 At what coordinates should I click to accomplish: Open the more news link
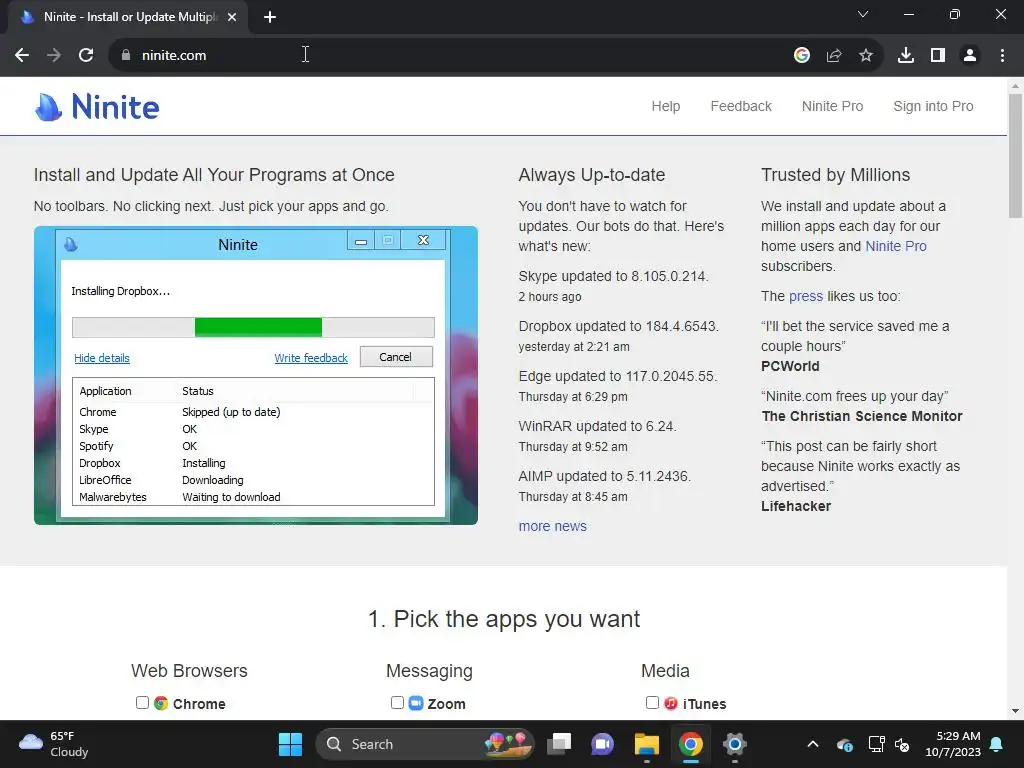552,526
